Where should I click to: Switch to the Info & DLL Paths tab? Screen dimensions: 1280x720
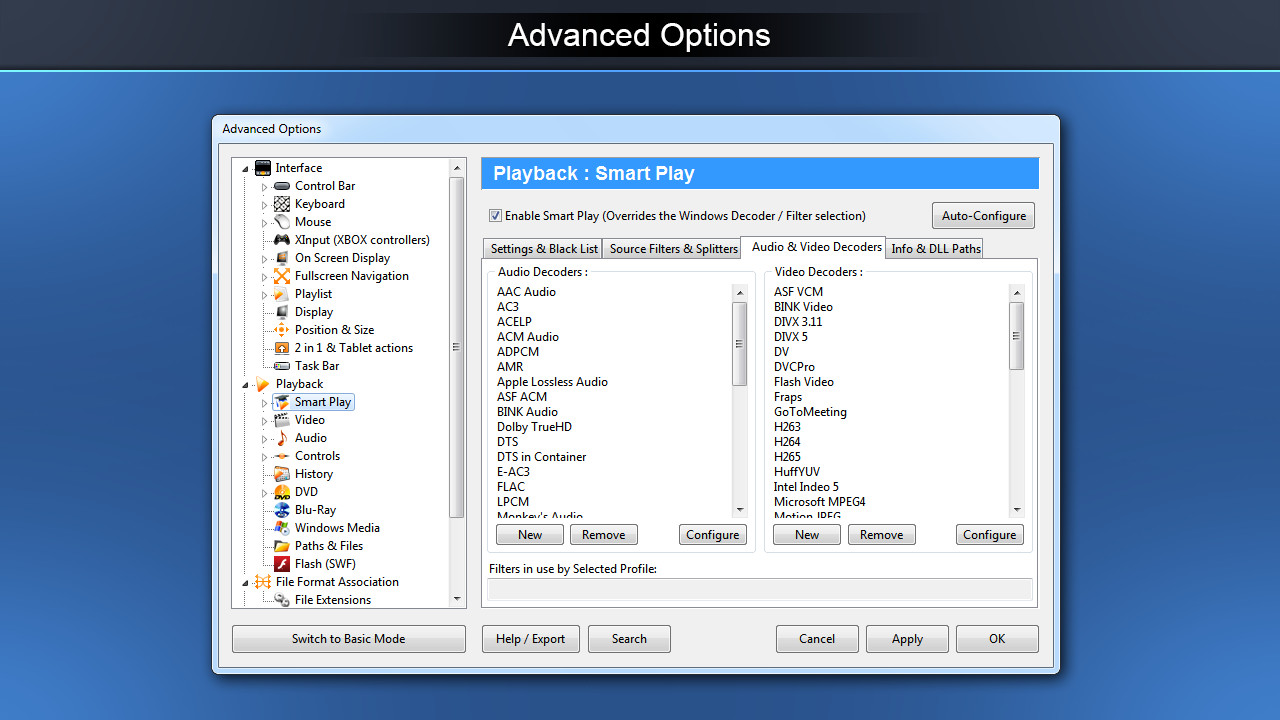pyautogui.click(x=934, y=248)
